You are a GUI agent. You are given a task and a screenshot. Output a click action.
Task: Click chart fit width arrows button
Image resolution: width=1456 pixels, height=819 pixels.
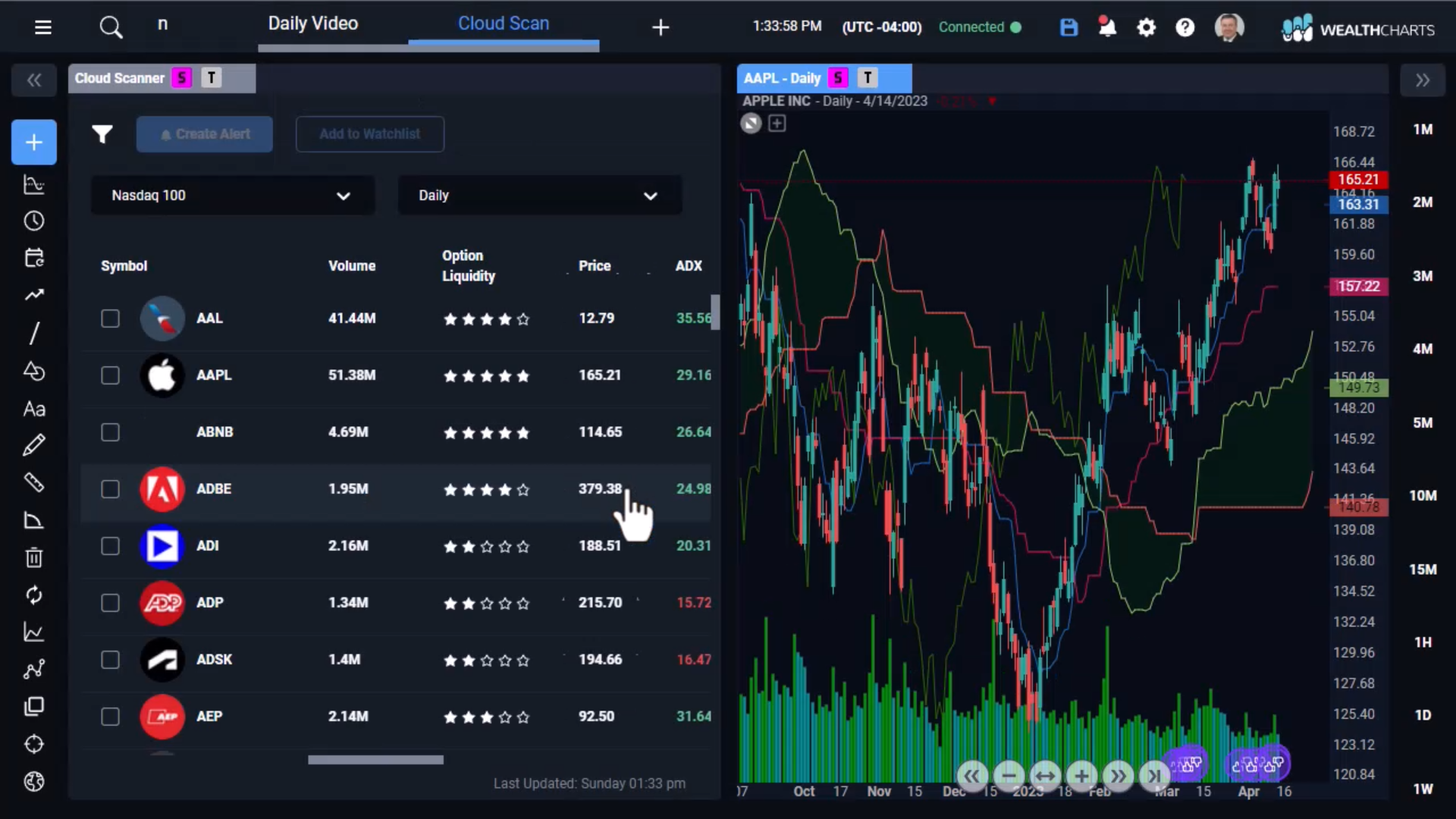[x=1045, y=776]
